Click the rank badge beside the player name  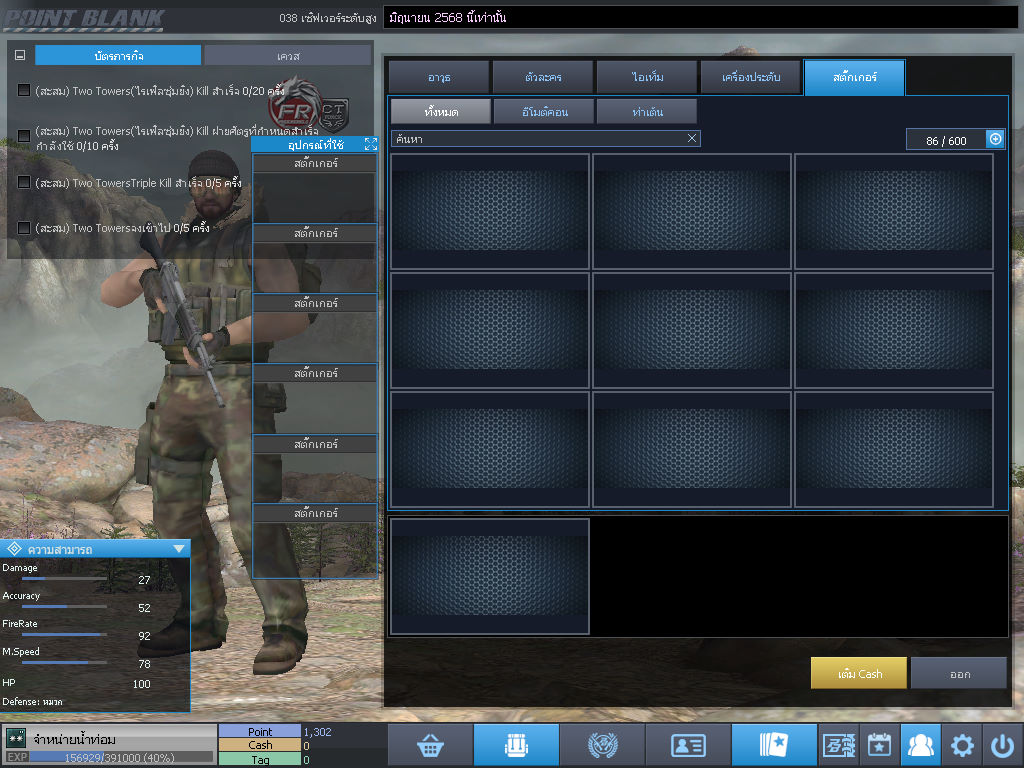[x=16, y=739]
